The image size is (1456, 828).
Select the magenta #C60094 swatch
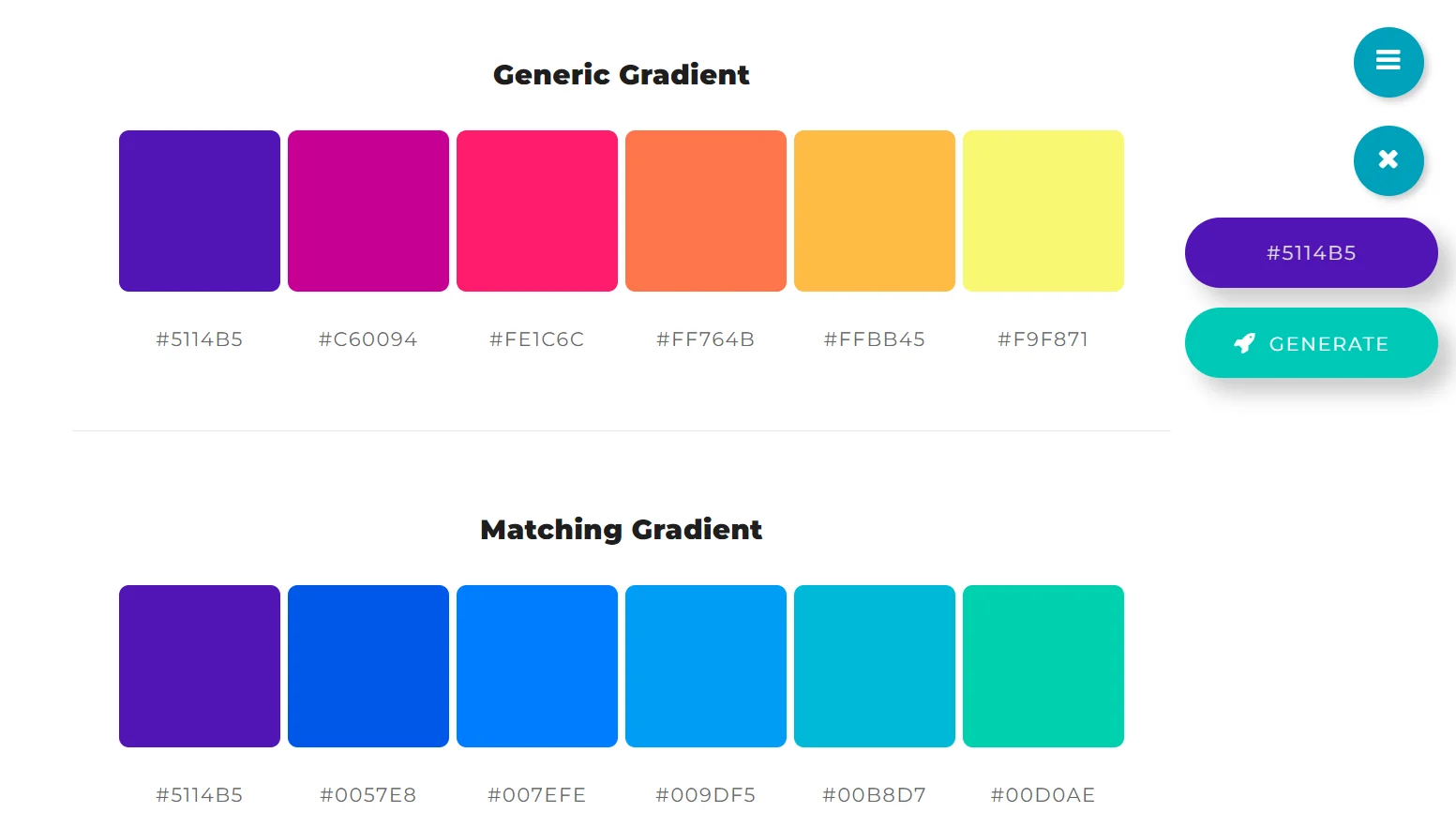point(368,211)
